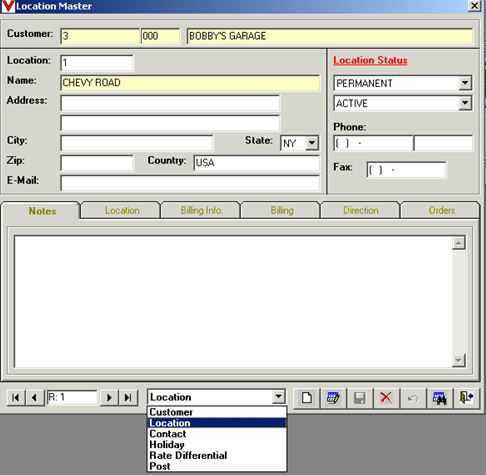Click the Undo arrow icon
The height and width of the screenshot is (475, 486).
point(413,398)
